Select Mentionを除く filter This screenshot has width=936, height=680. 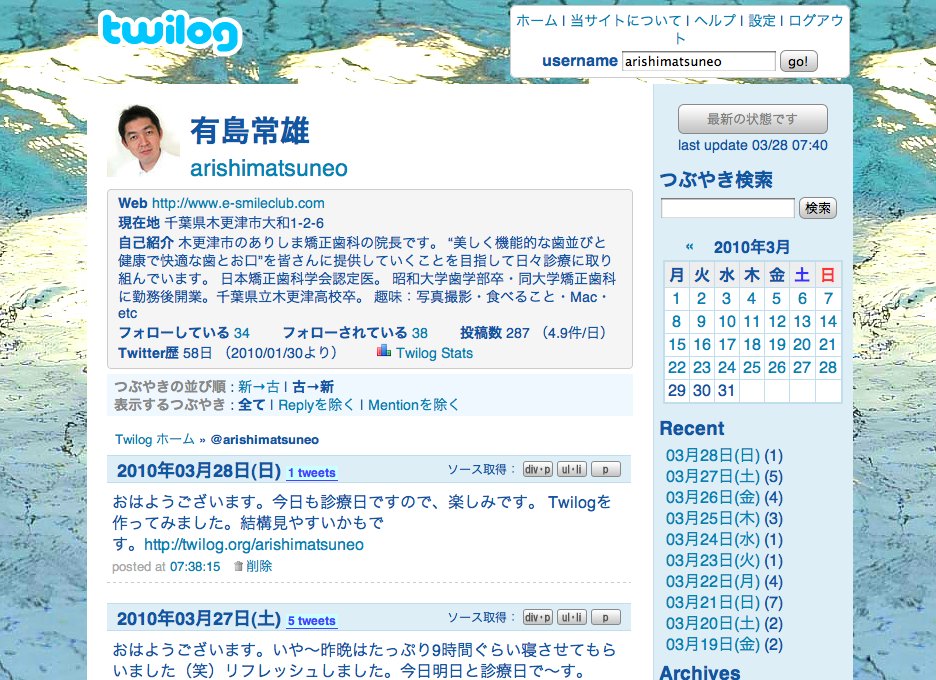[x=414, y=405]
